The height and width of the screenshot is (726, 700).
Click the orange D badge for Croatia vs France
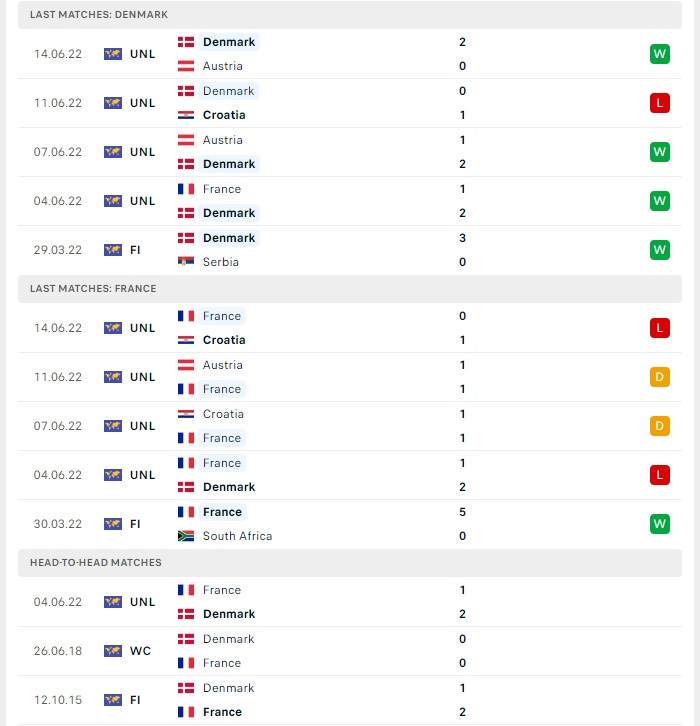(659, 426)
